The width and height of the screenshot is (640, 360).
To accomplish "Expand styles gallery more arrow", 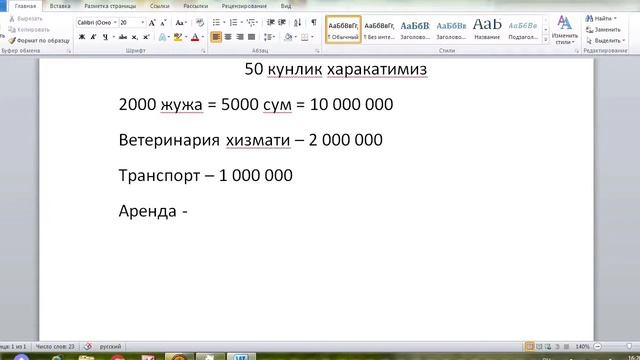I will coord(546,40).
